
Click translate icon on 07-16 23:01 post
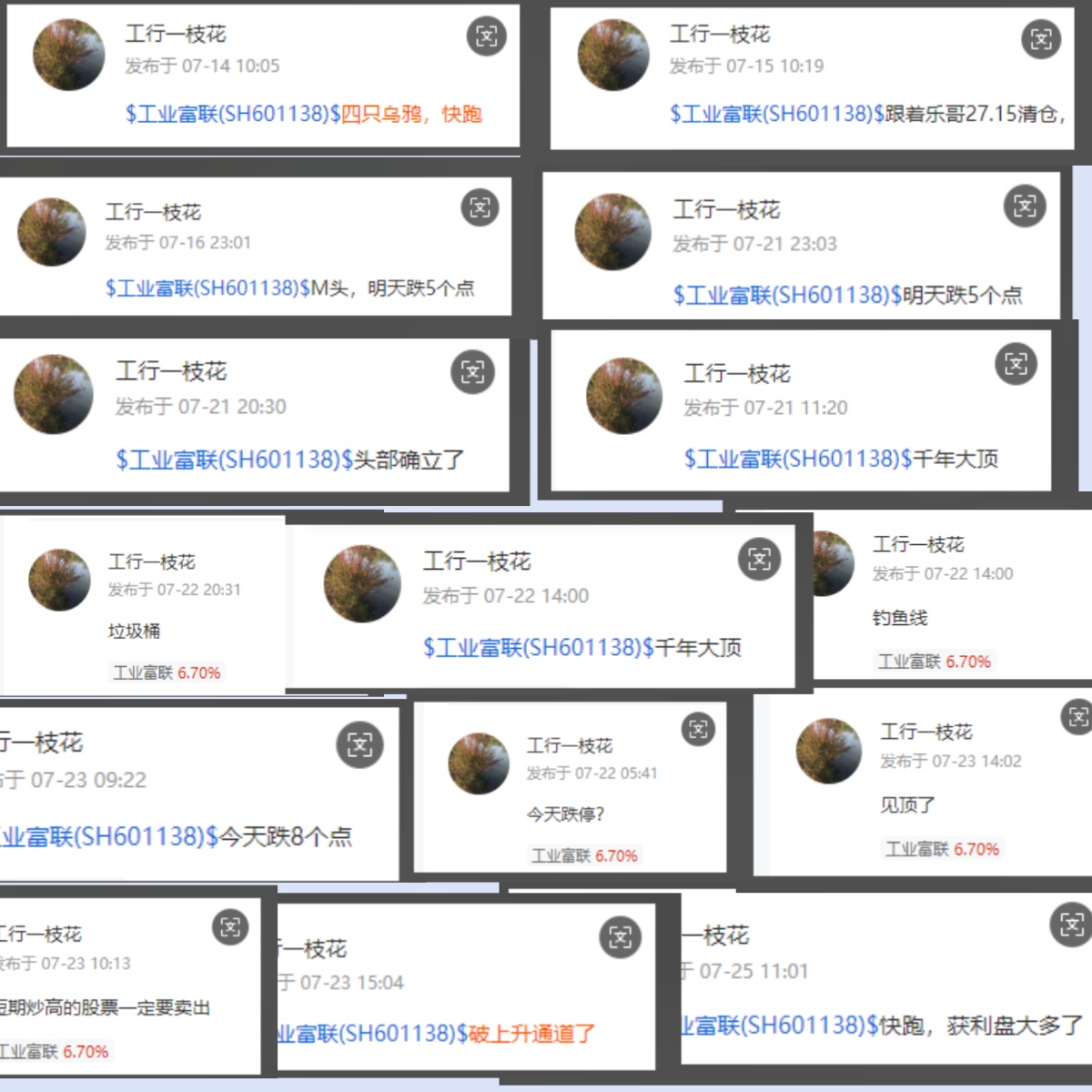pos(480,207)
